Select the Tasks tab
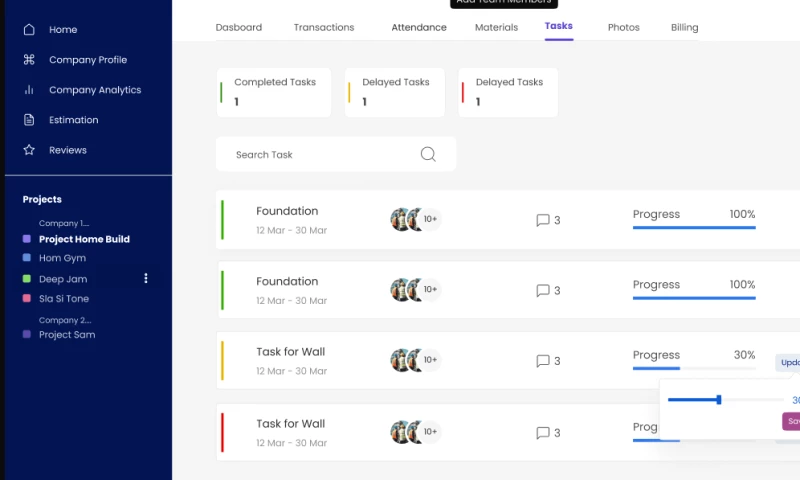This screenshot has width=800, height=480. click(559, 26)
